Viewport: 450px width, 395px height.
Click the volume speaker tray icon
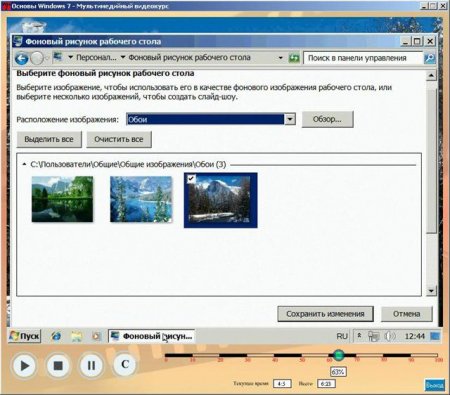click(390, 336)
